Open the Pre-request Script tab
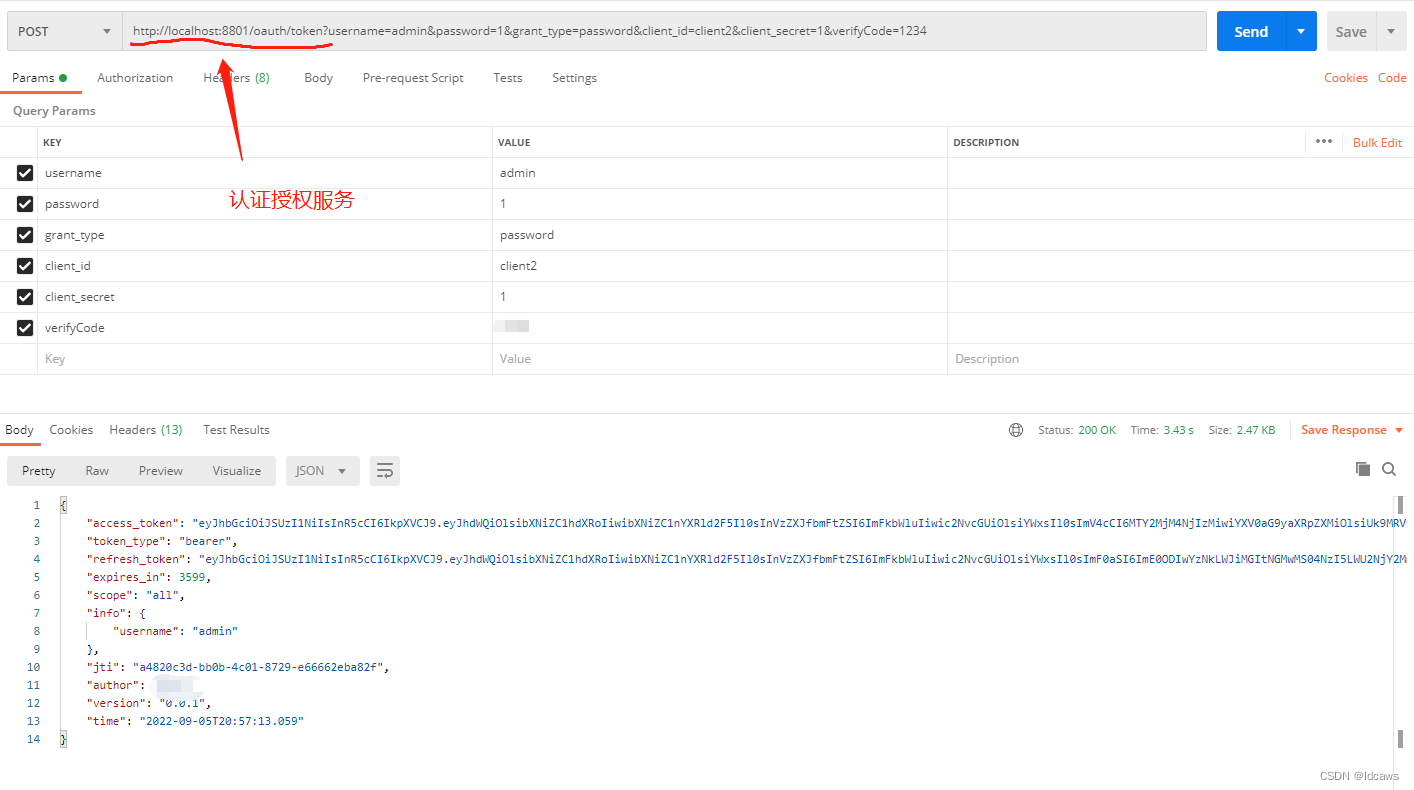This screenshot has width=1414, height=790. coord(413,78)
